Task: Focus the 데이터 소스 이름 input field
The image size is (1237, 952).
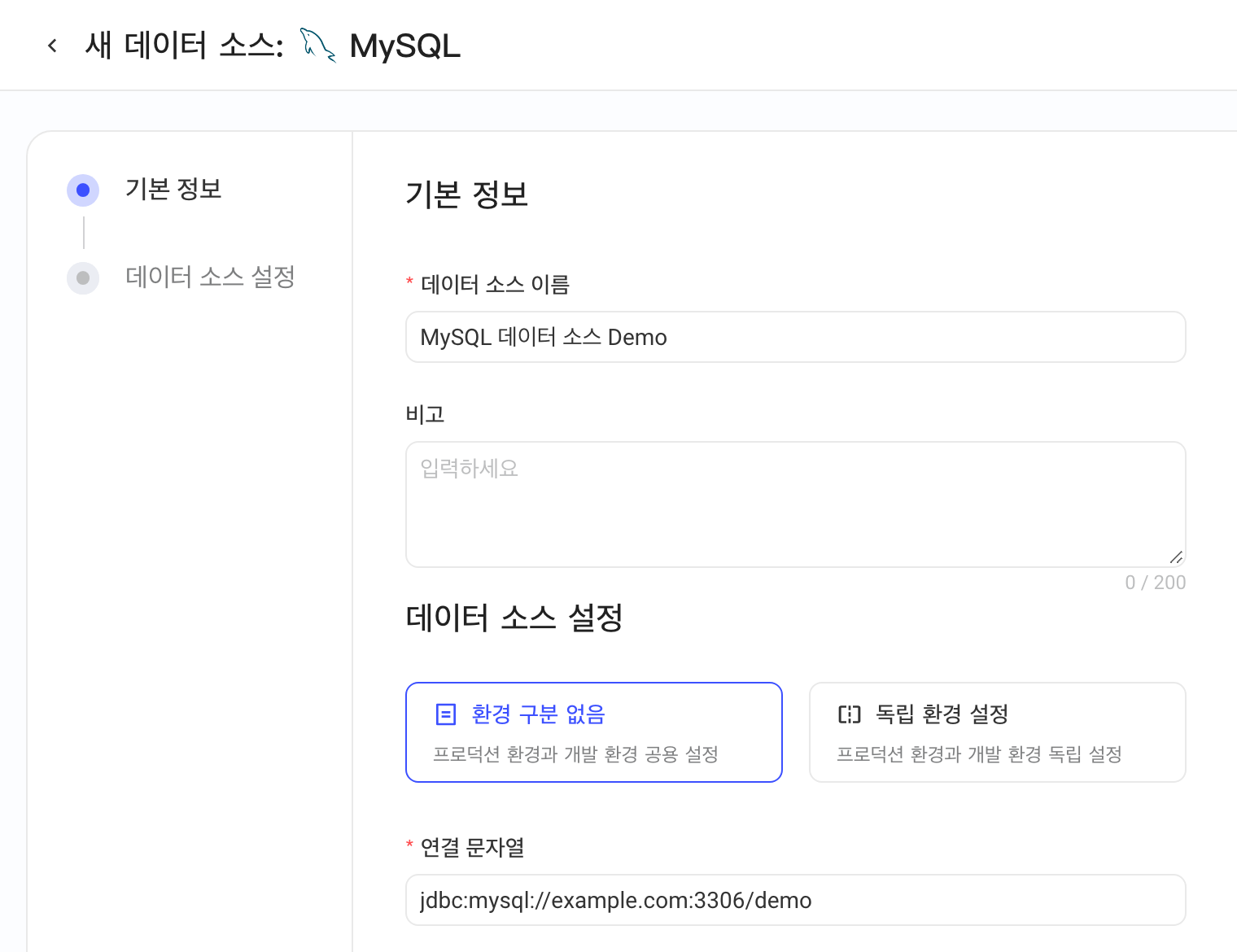Action: pos(796,337)
